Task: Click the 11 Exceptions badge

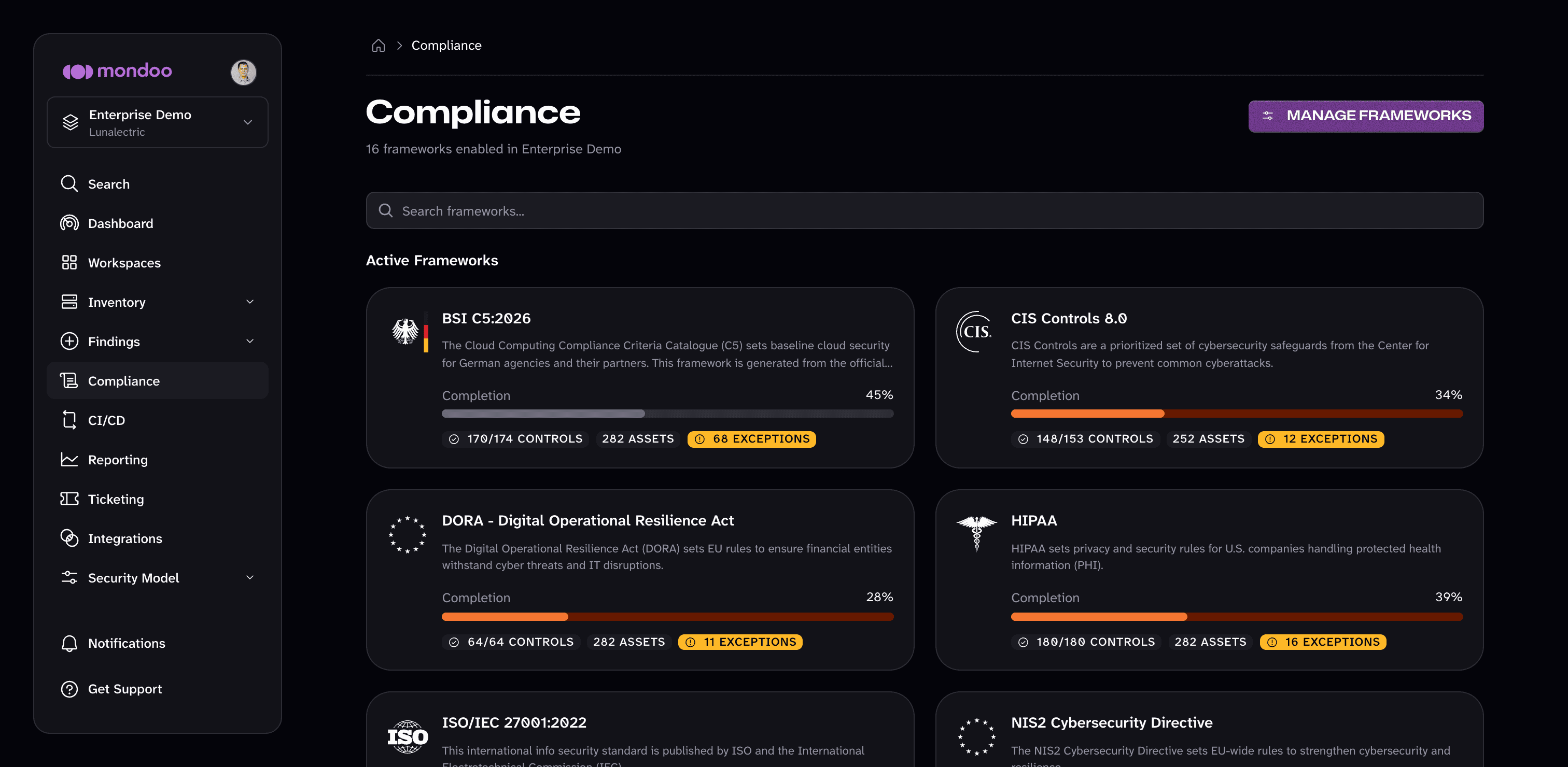Action: [740, 642]
